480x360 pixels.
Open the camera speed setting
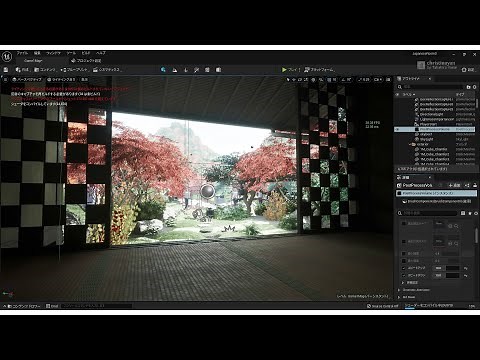tap(378, 80)
